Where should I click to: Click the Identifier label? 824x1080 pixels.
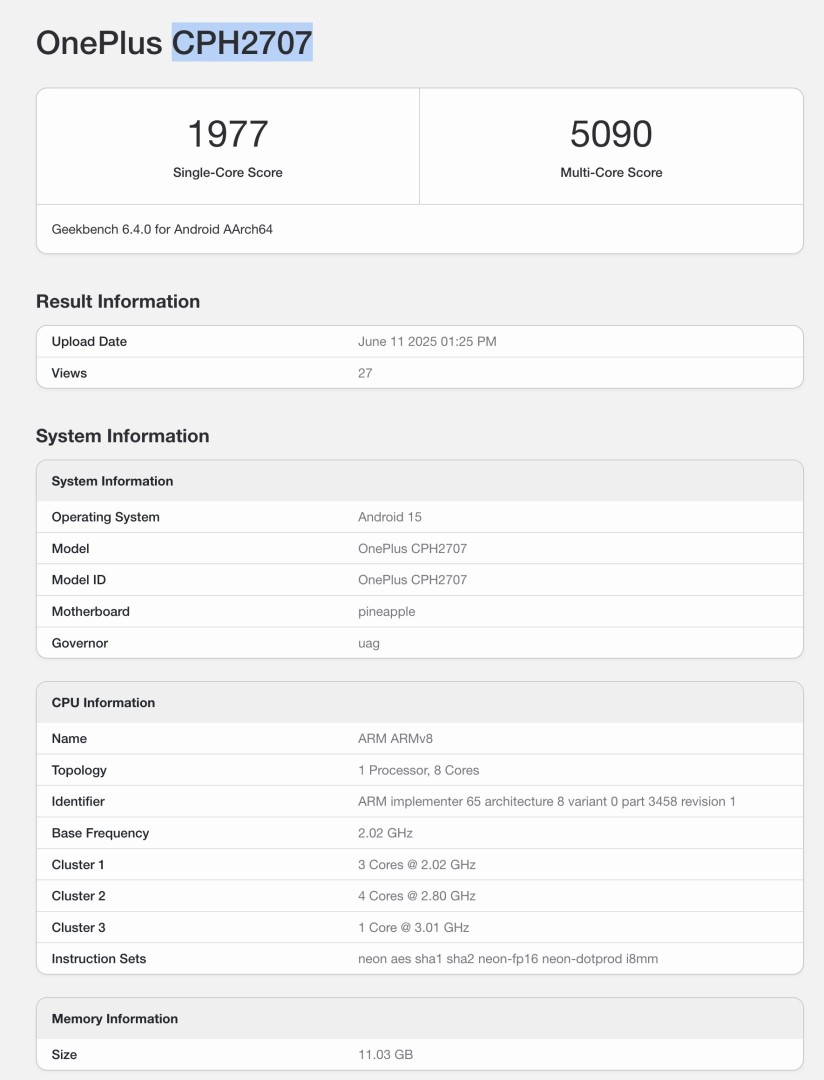click(x=78, y=802)
